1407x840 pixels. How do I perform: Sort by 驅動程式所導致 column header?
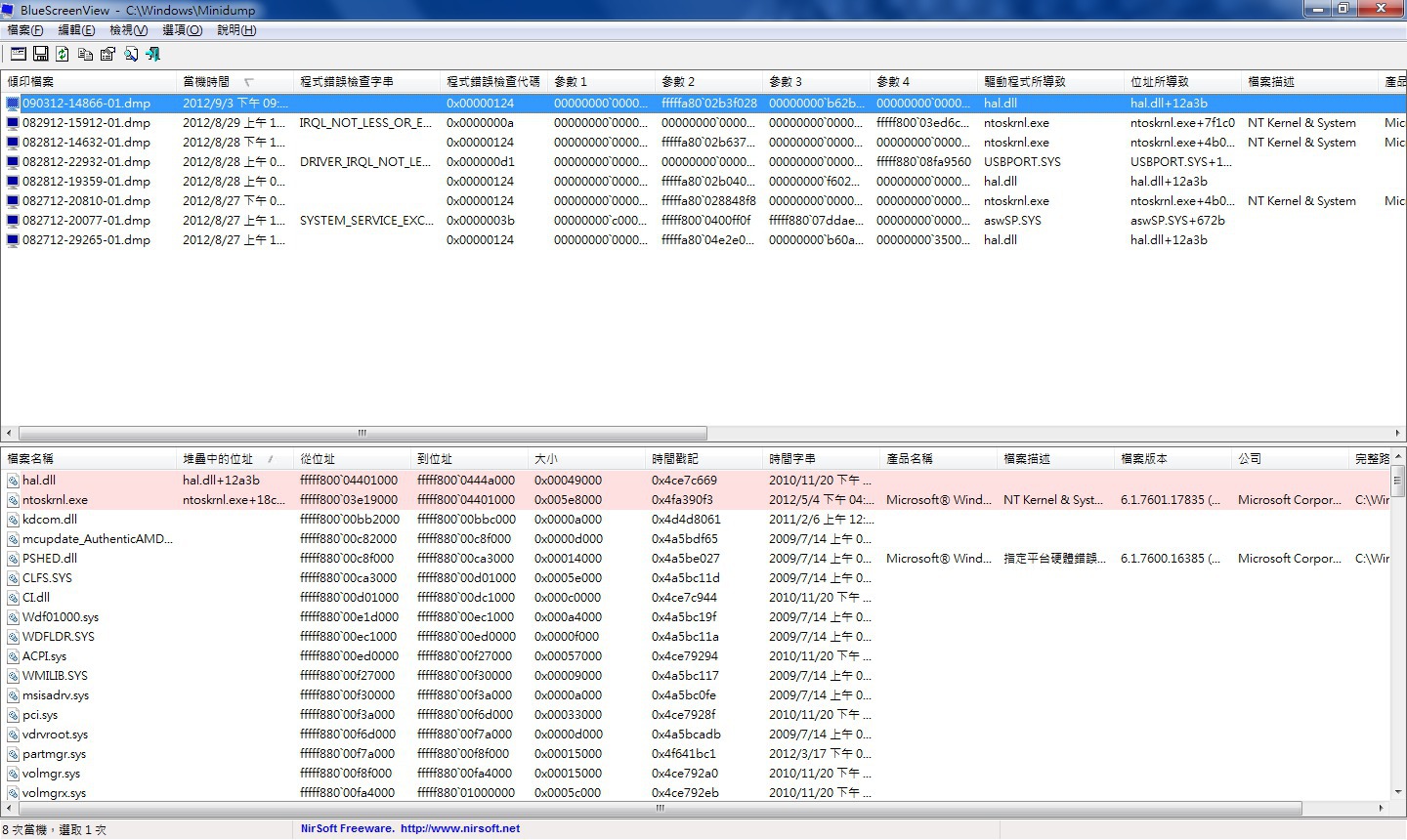click(x=1024, y=82)
